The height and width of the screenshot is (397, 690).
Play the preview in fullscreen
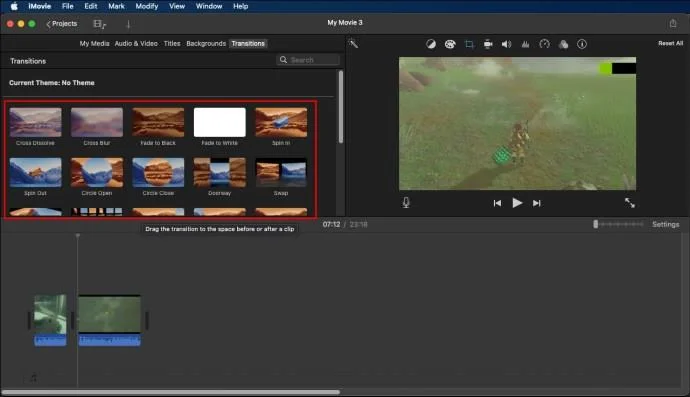coord(630,202)
